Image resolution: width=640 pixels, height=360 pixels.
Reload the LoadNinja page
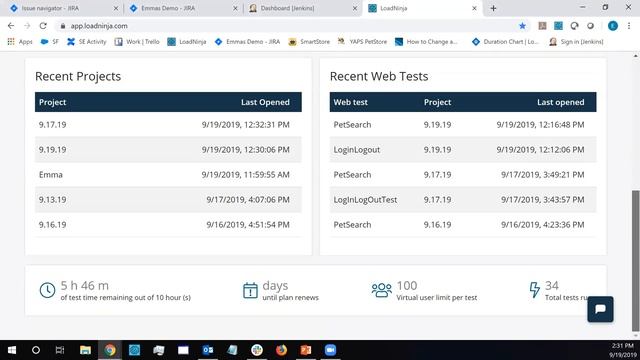click(43, 26)
